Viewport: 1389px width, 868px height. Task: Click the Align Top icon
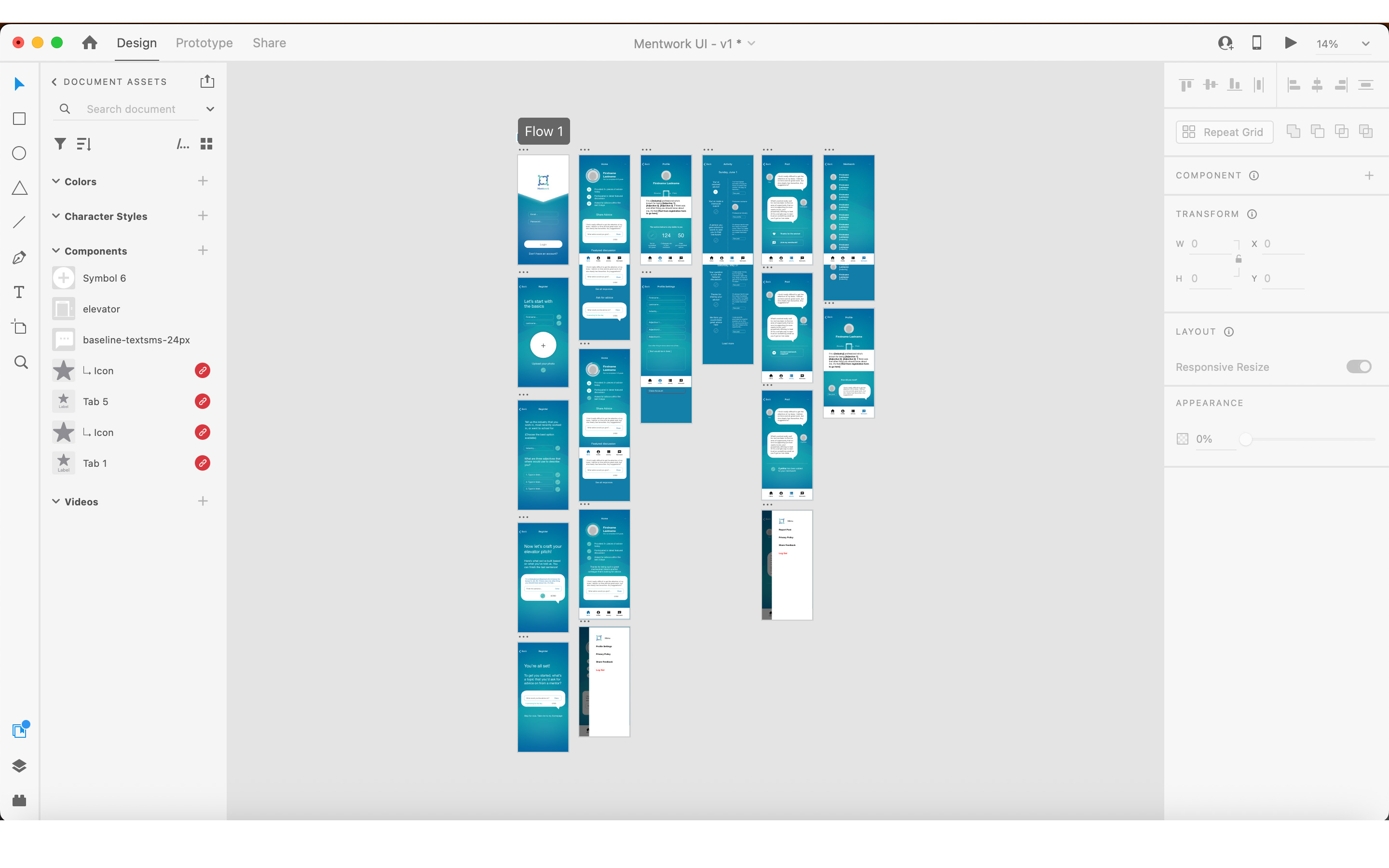coord(1186,85)
